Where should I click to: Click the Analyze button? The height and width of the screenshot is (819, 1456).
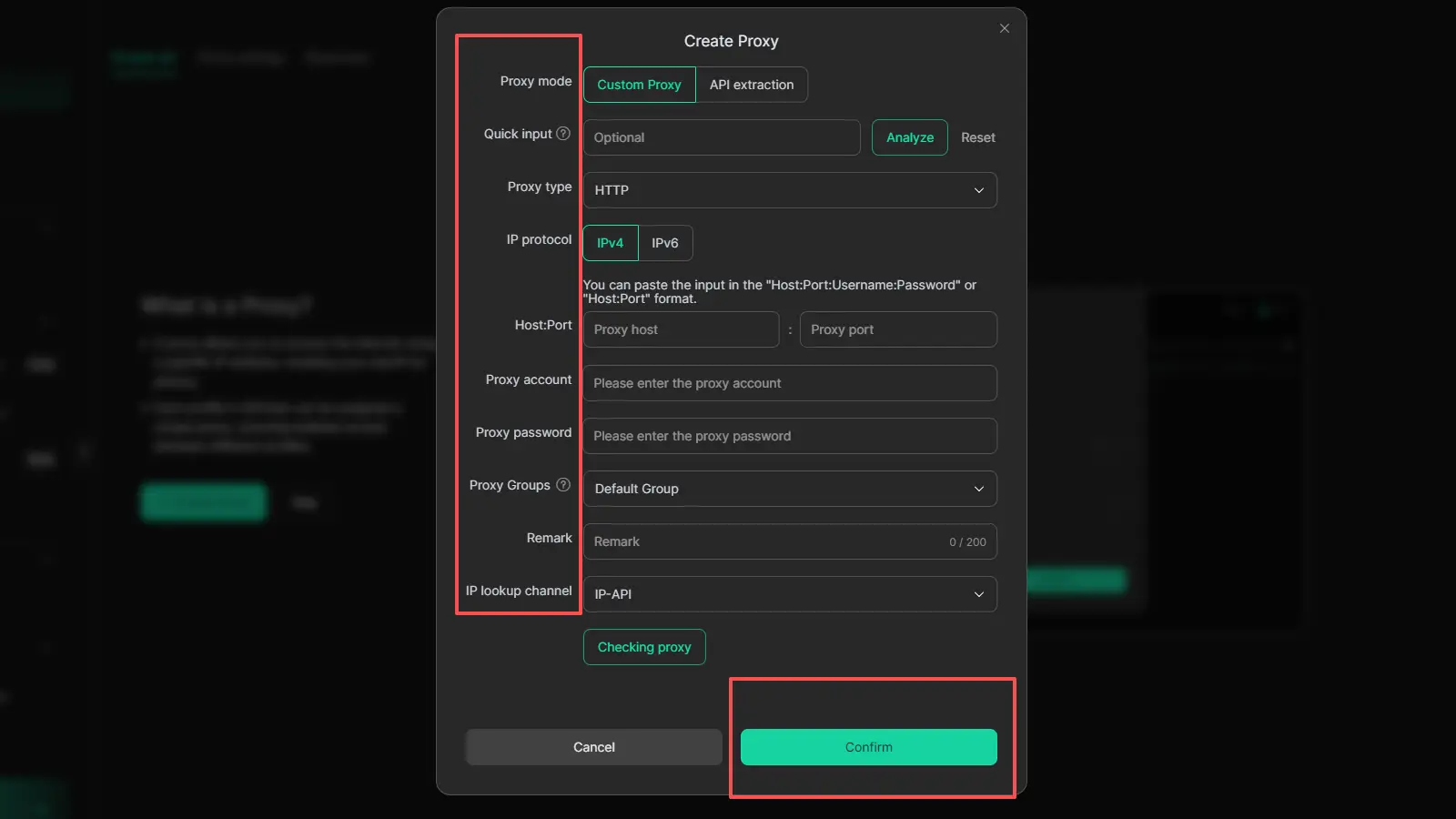tap(909, 137)
